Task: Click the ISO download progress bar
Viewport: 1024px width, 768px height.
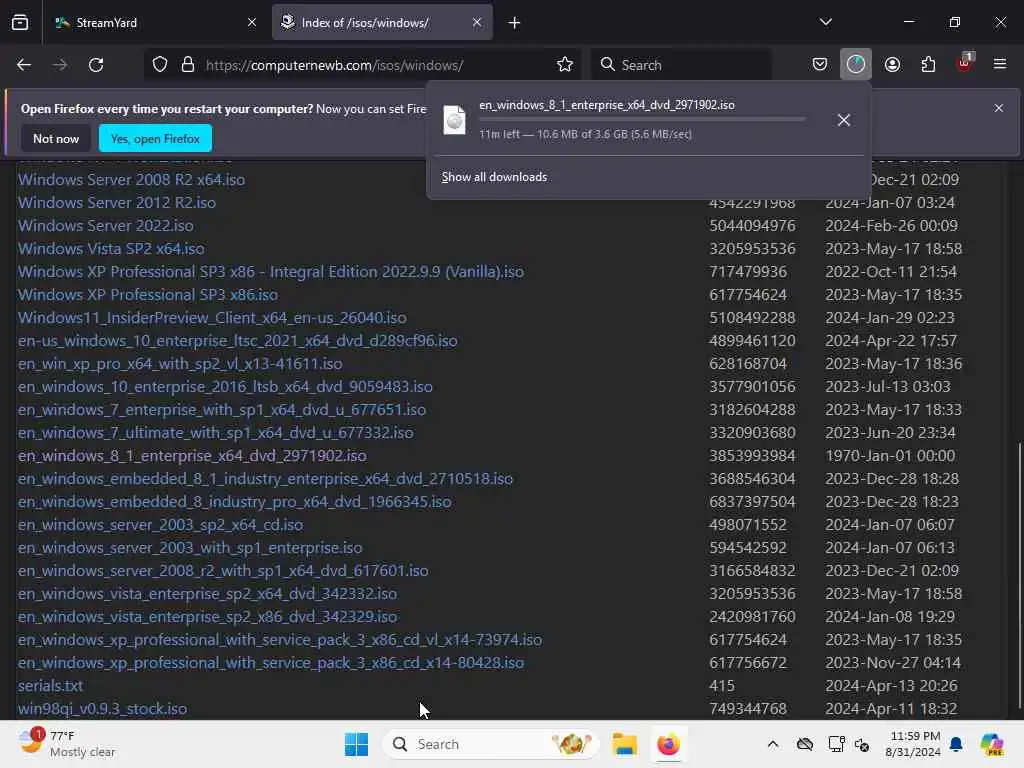Action: coord(642,120)
